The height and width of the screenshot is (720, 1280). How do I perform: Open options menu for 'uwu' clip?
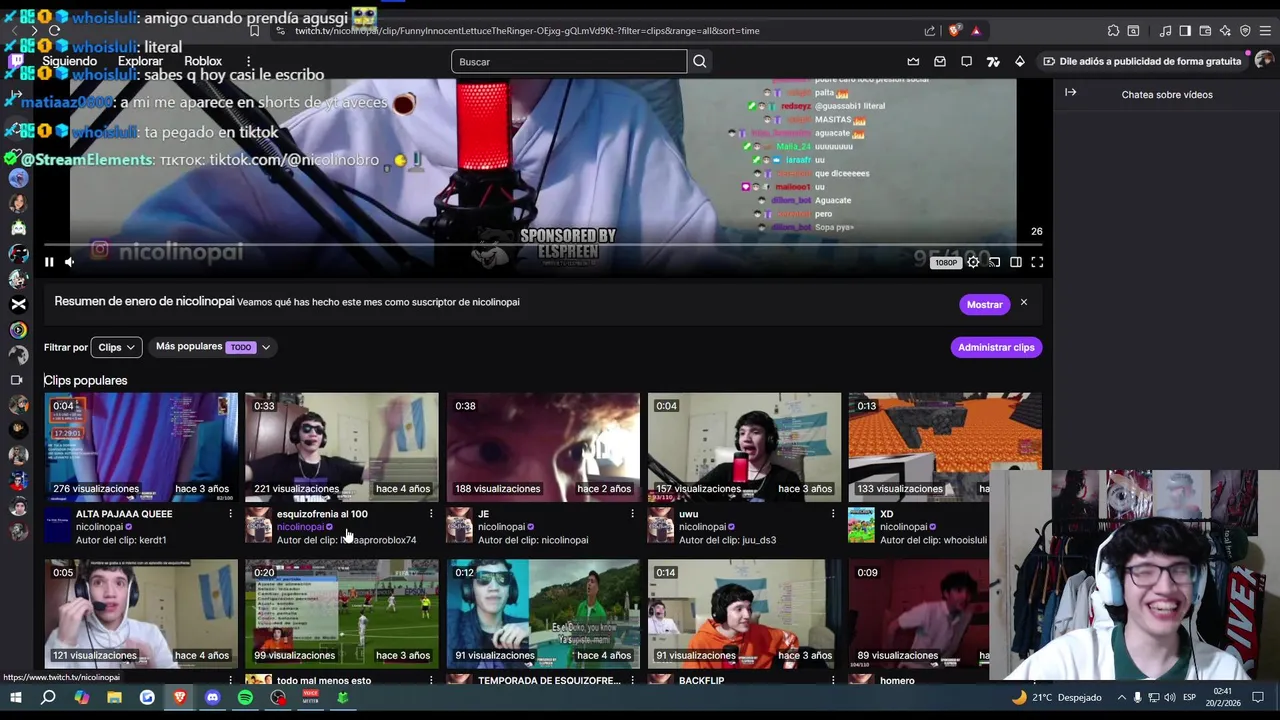833,514
